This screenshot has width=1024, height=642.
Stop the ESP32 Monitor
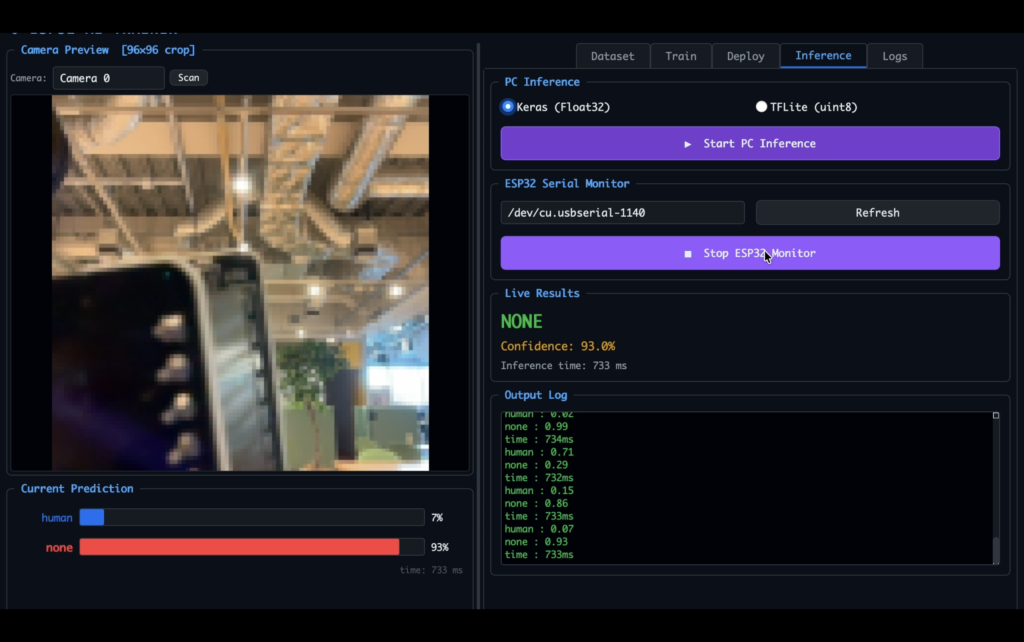(x=750, y=253)
